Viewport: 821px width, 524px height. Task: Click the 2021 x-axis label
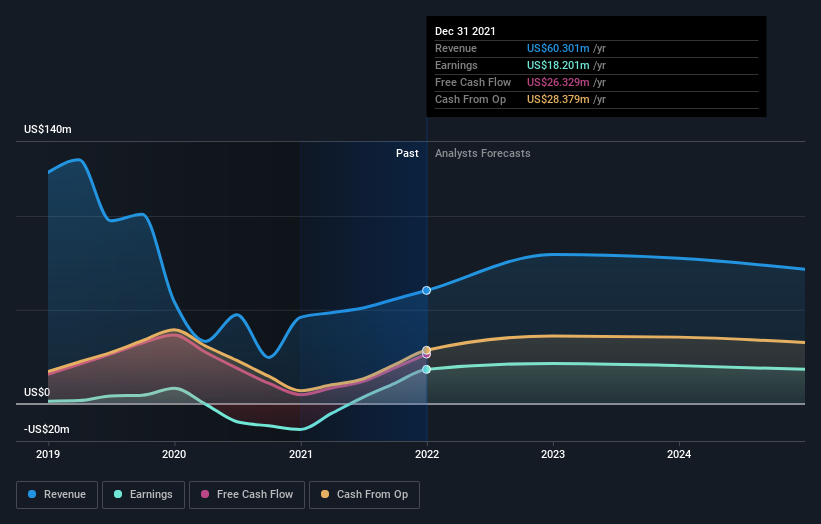coord(301,454)
